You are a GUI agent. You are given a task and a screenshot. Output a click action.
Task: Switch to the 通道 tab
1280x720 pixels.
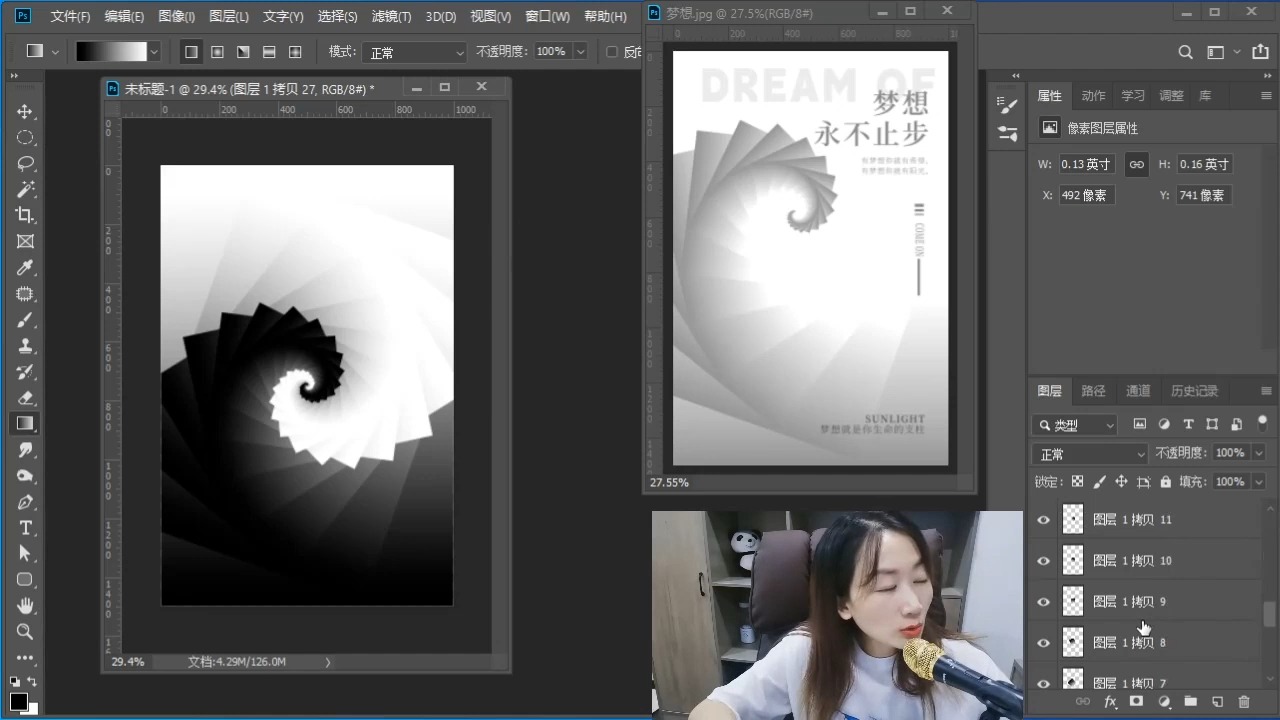(x=1138, y=391)
